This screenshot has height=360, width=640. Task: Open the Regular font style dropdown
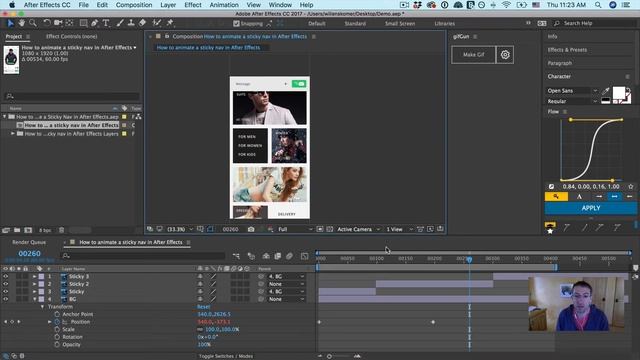[x=572, y=101]
